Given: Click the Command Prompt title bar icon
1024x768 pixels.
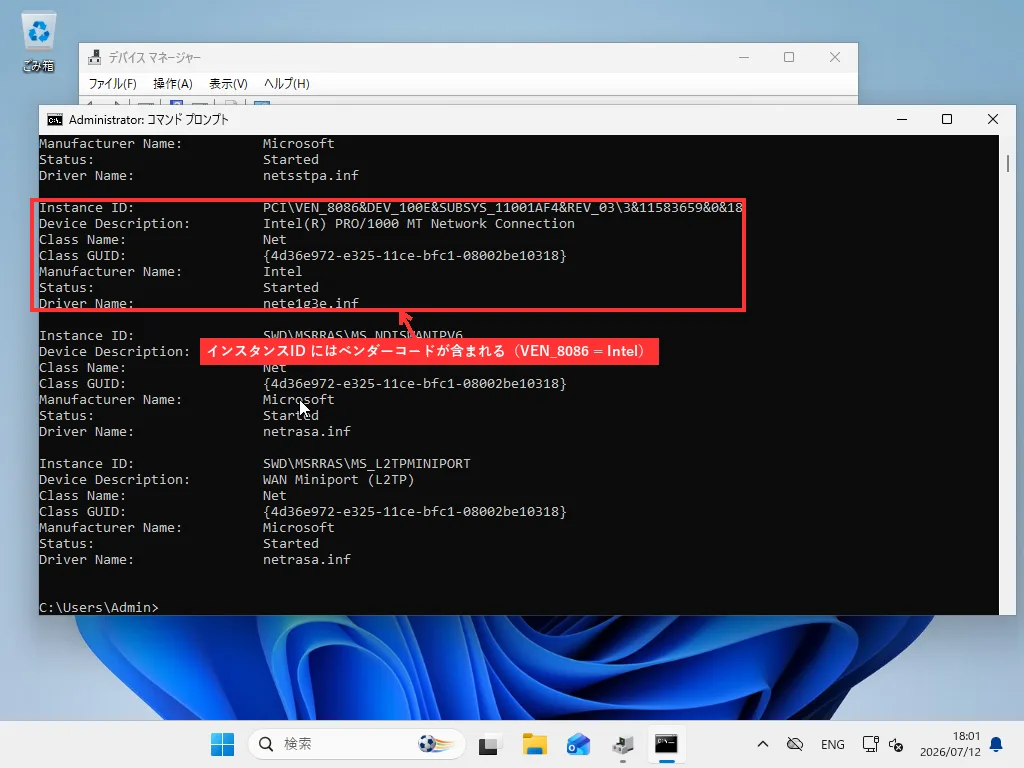Looking at the screenshot, I should [x=55, y=120].
